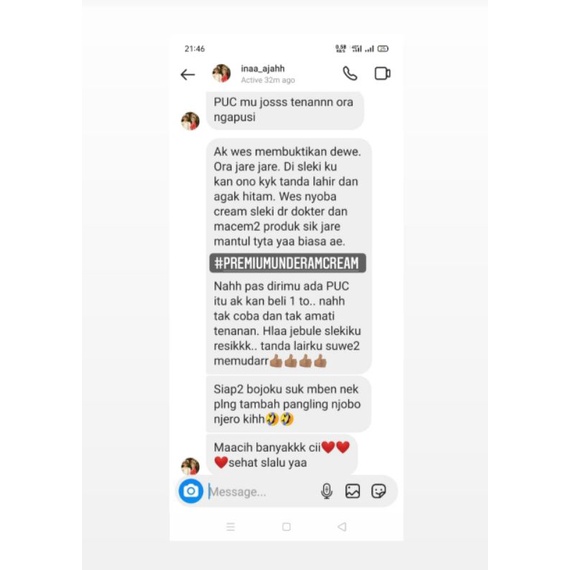Tap sender avatar beside 'PUC mu josss' message
Viewport: 570px width, 570px height.
(x=190, y=121)
